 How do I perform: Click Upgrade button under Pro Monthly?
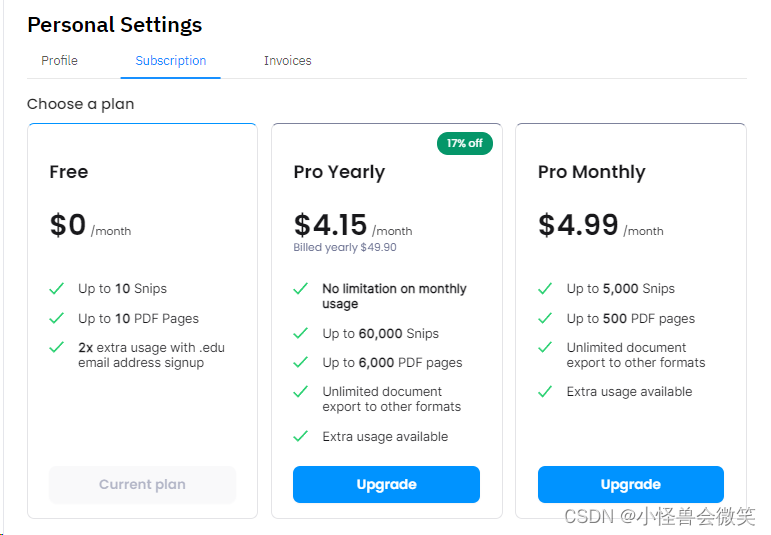630,485
